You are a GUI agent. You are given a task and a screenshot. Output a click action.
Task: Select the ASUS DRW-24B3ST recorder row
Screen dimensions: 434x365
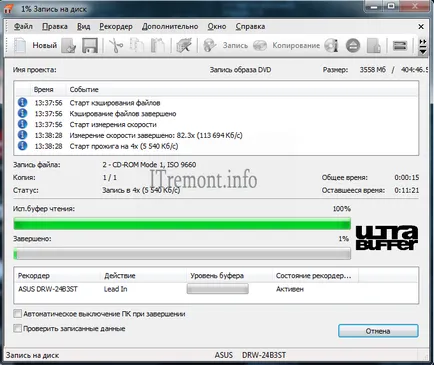pyautogui.click(x=216, y=289)
